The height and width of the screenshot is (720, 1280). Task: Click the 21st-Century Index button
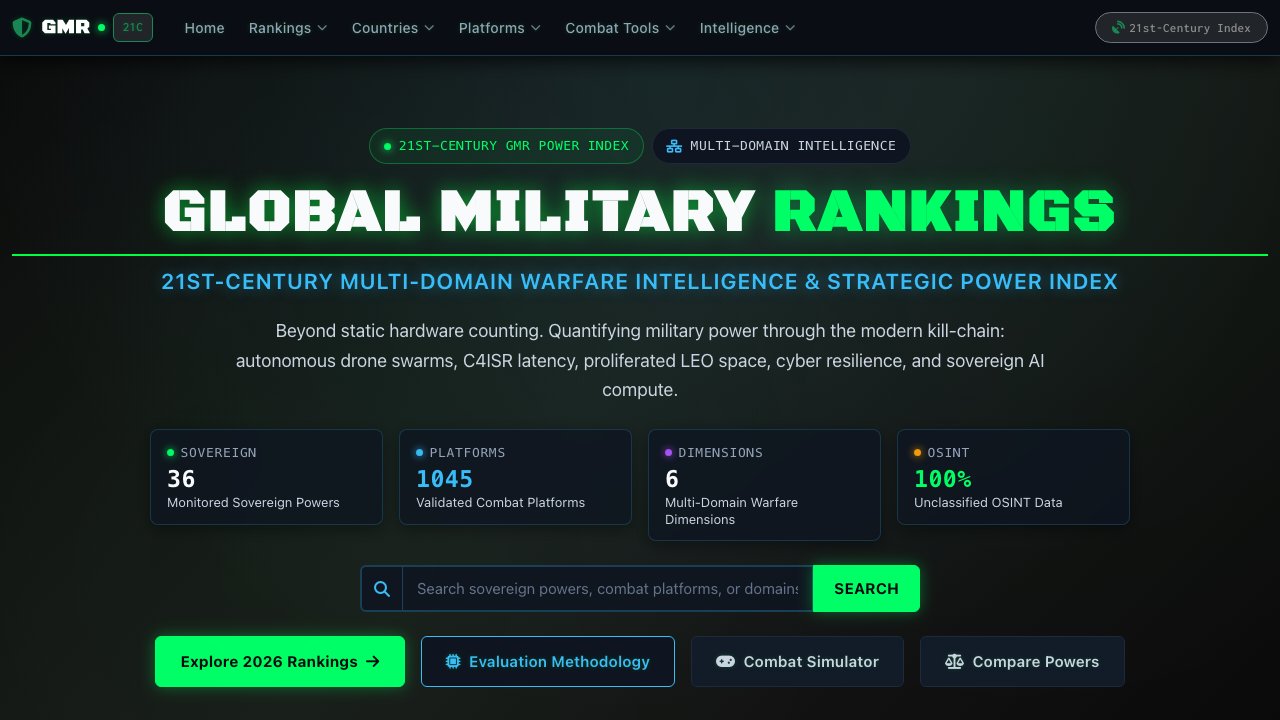click(1181, 28)
